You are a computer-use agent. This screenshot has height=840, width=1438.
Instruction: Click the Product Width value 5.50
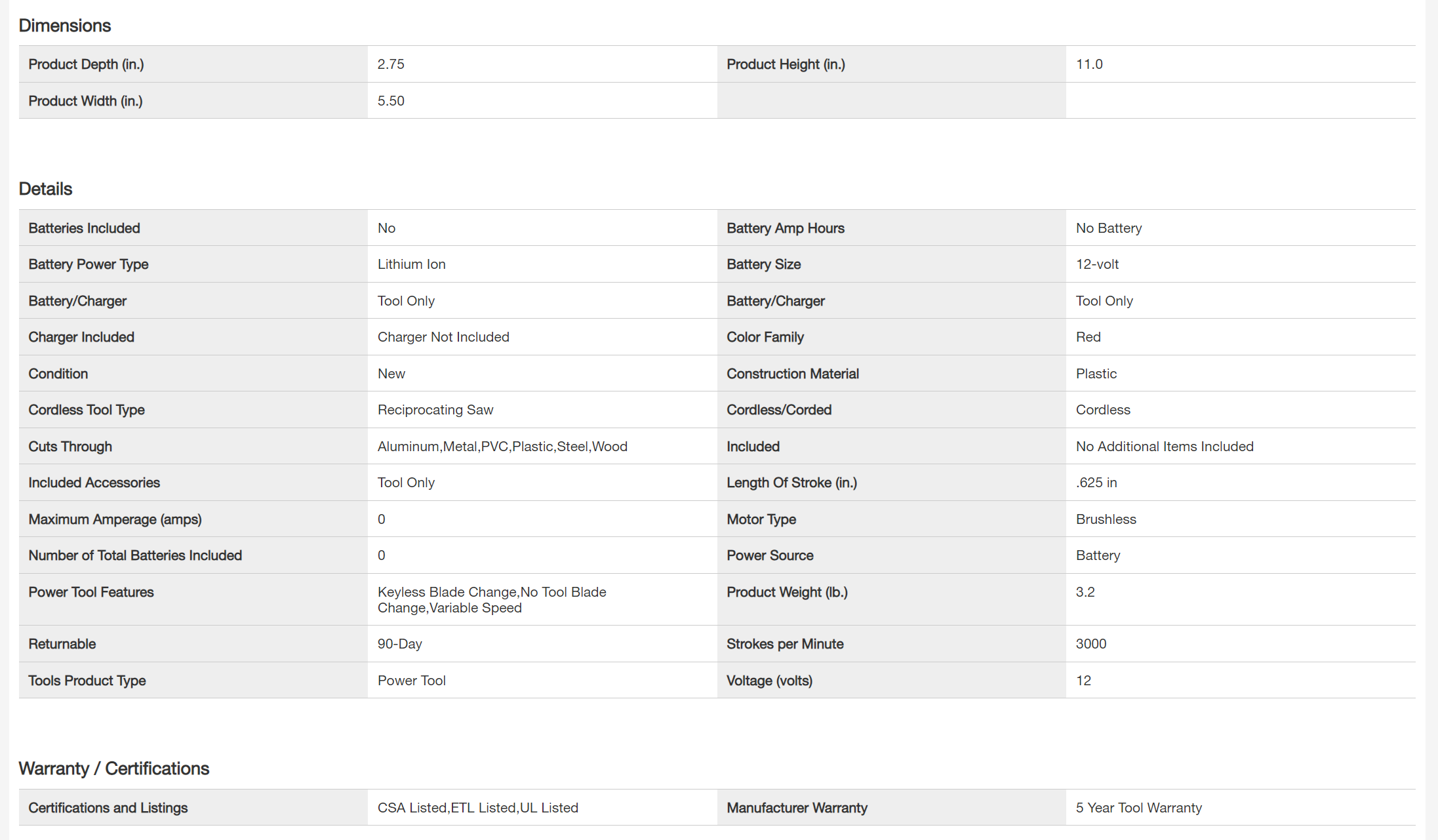point(391,101)
